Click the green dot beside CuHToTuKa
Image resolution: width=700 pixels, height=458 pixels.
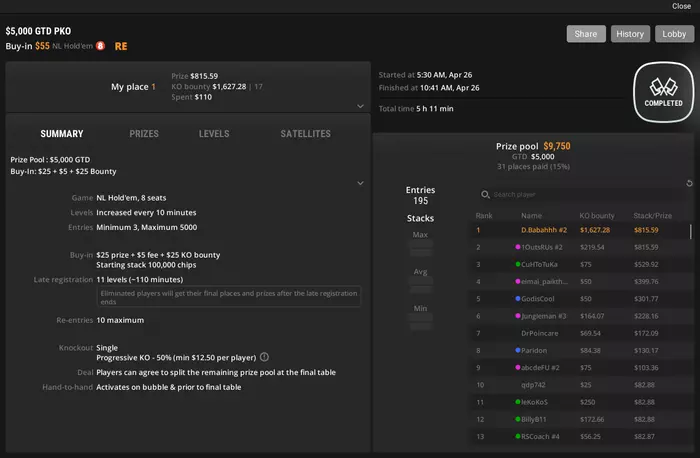coord(518,264)
